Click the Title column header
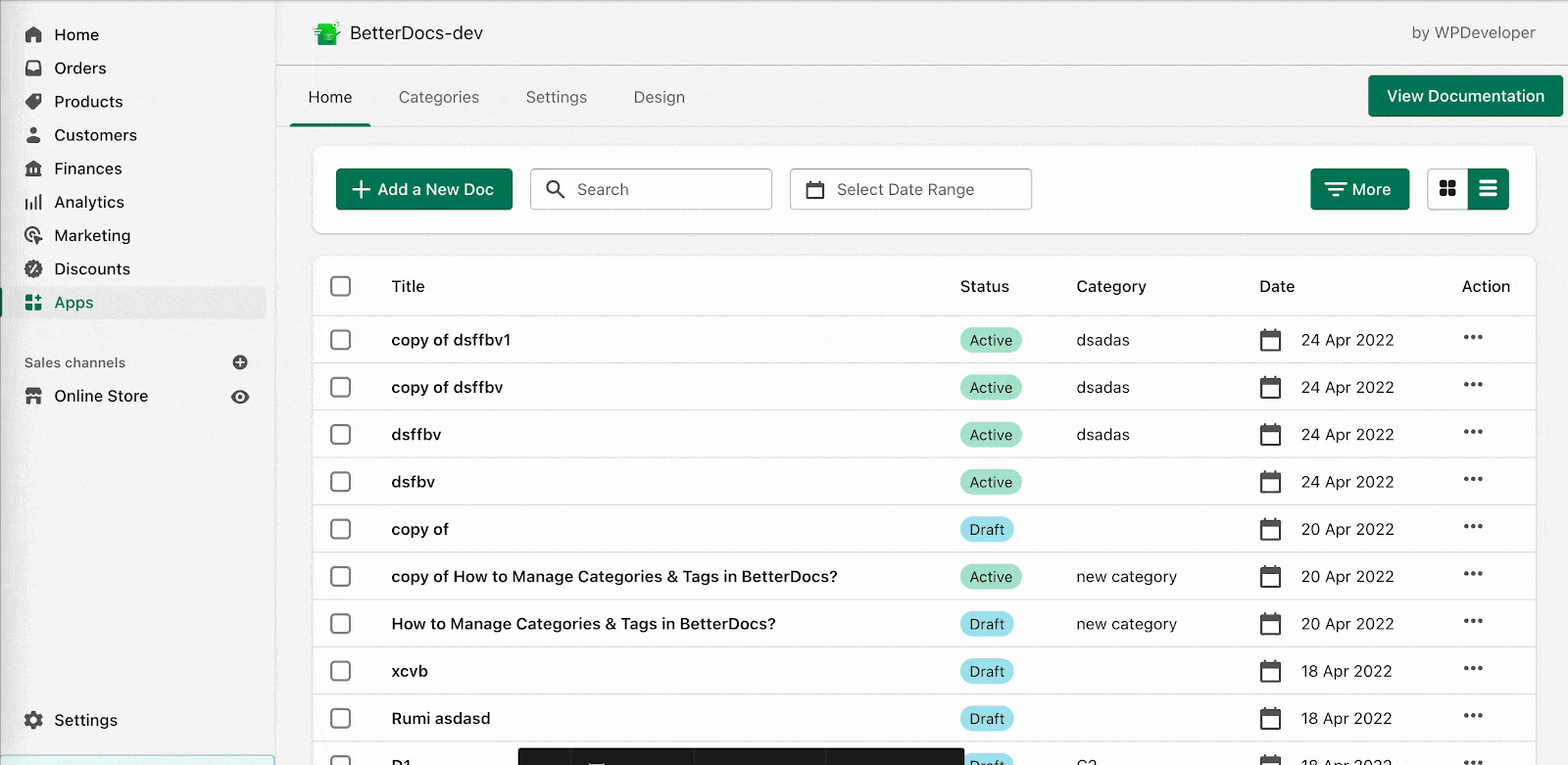This screenshot has height=765, width=1568. 408,286
